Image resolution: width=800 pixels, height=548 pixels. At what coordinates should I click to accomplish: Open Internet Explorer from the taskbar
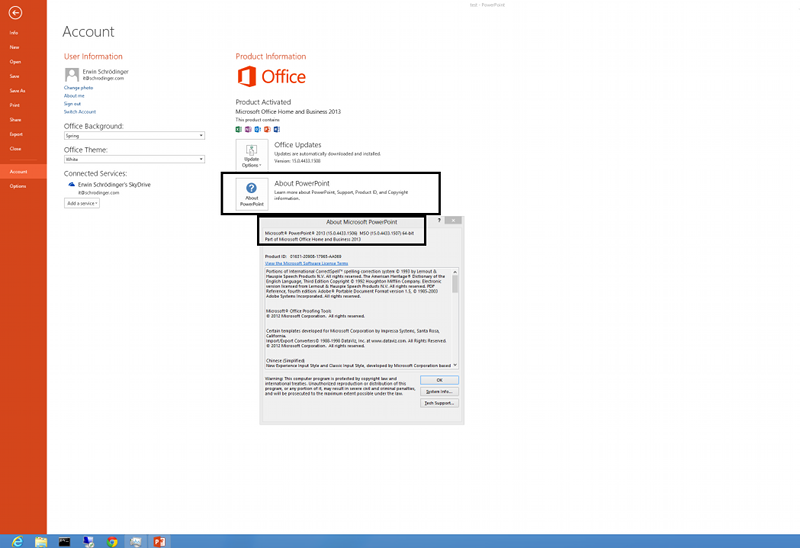17,541
